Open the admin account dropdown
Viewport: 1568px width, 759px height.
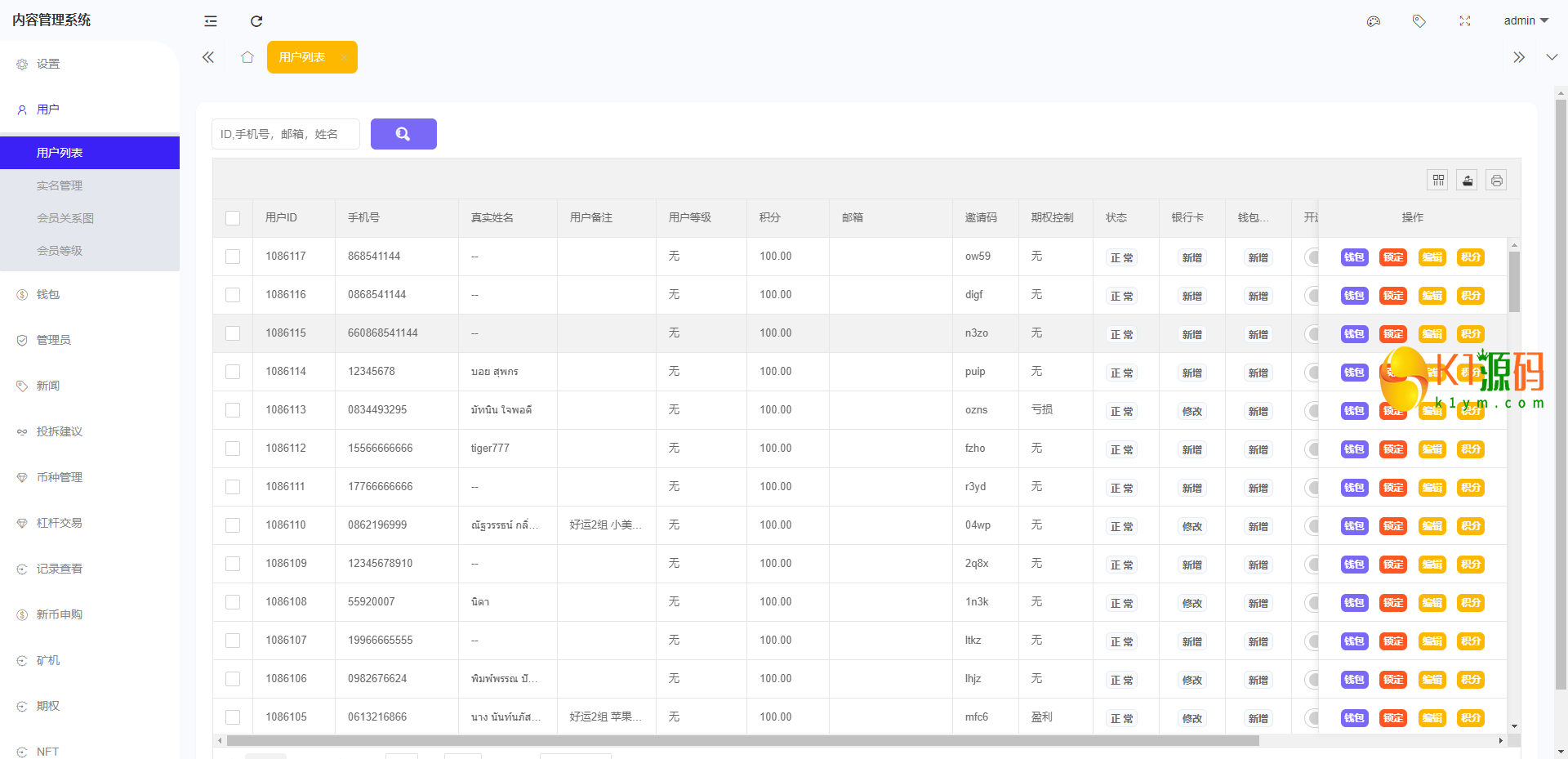(x=1526, y=20)
